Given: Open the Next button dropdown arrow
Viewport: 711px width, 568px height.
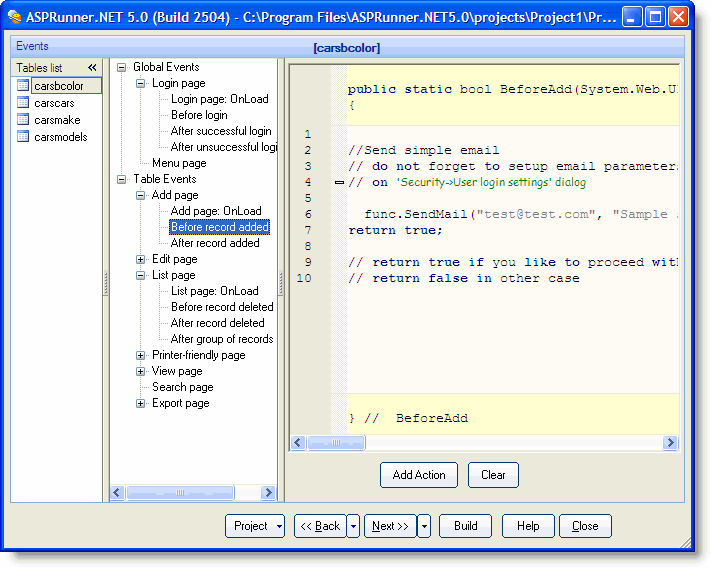Looking at the screenshot, I should 424,526.
